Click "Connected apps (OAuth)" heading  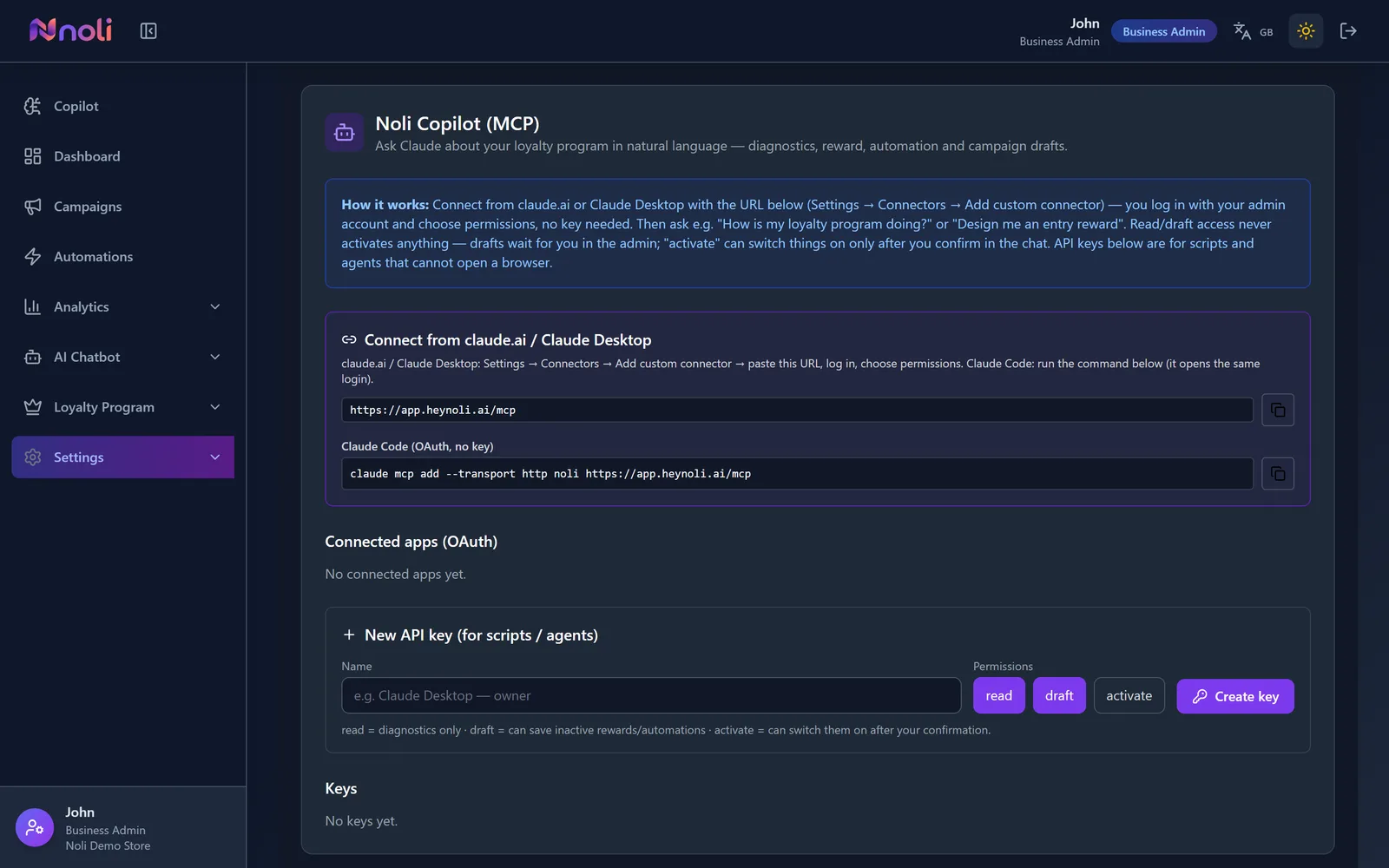click(411, 542)
